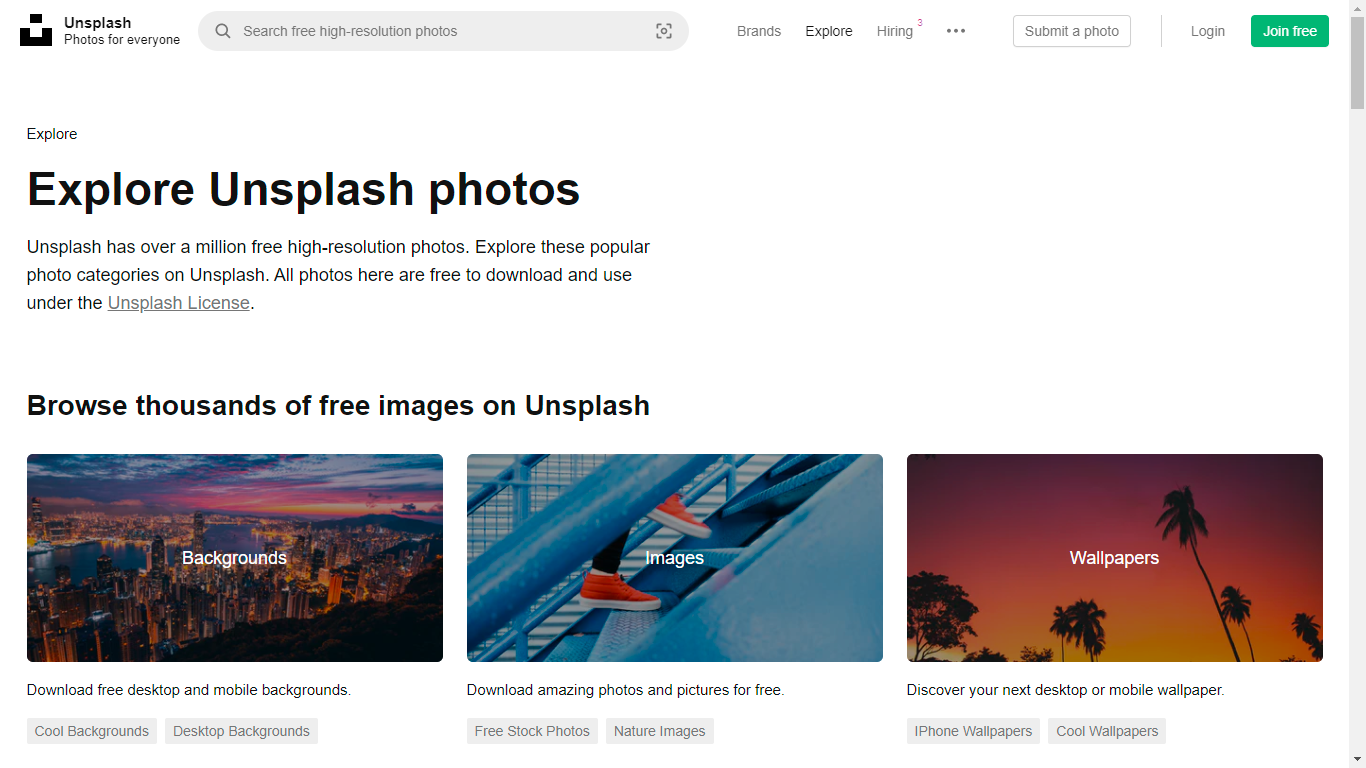Click the page's vertical scrollbar thumb
This screenshot has height=768, width=1366.
(x=1357, y=61)
